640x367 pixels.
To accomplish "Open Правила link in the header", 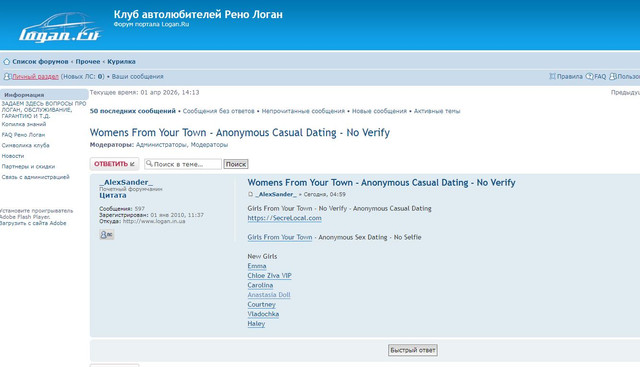I will point(570,76).
